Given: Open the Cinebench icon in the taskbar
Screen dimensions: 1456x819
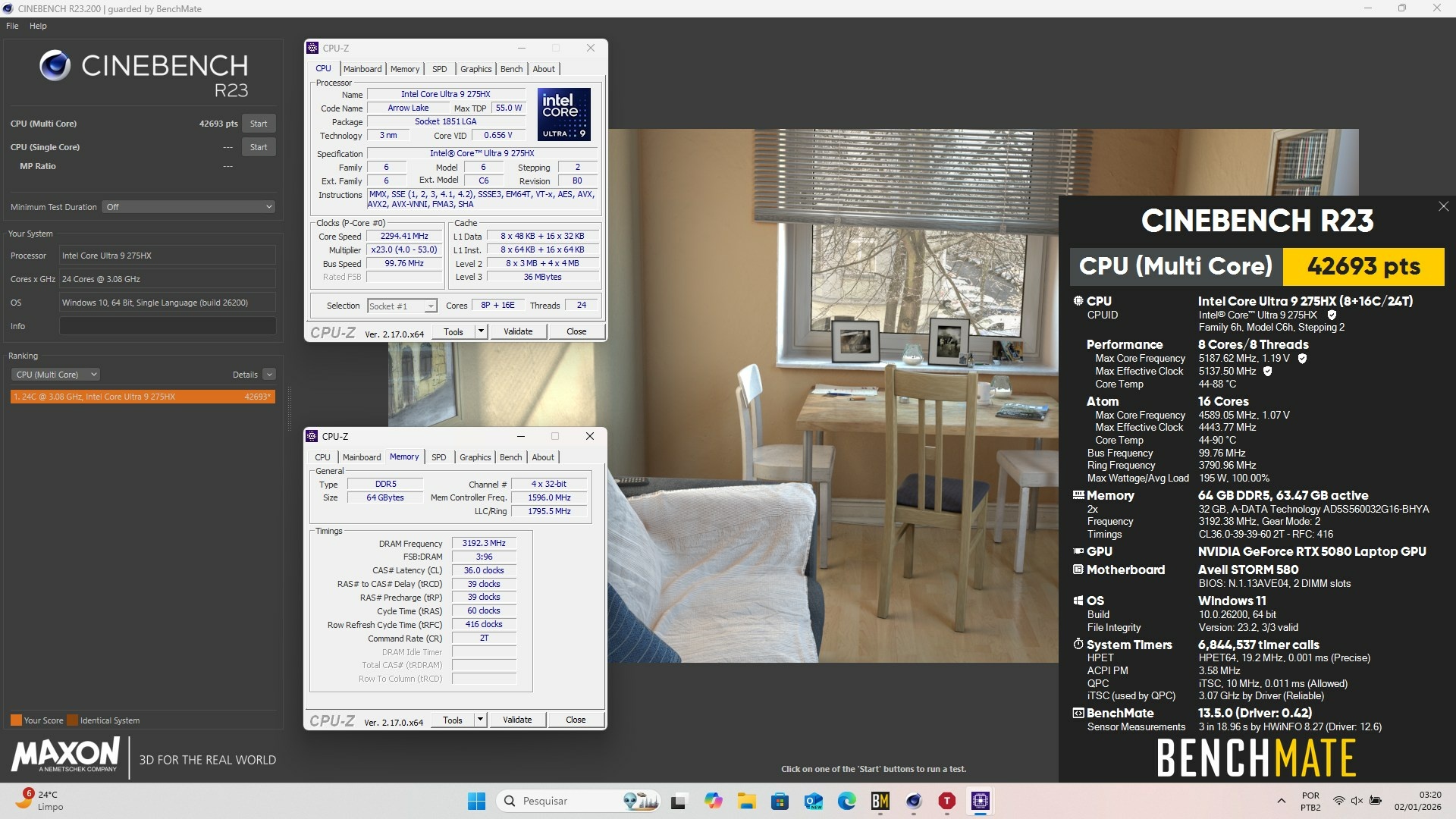Looking at the screenshot, I should (x=913, y=801).
